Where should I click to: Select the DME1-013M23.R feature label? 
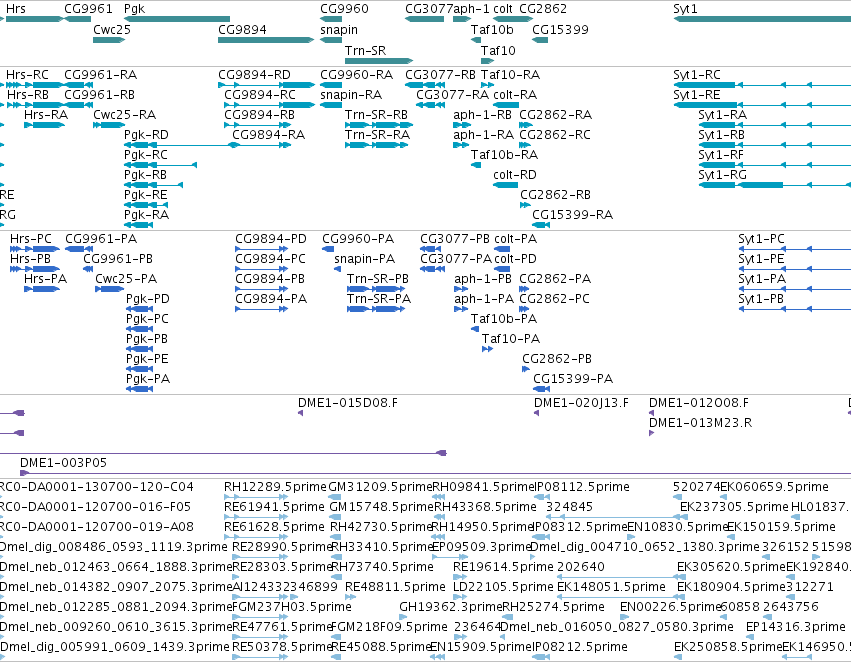[x=700, y=423]
